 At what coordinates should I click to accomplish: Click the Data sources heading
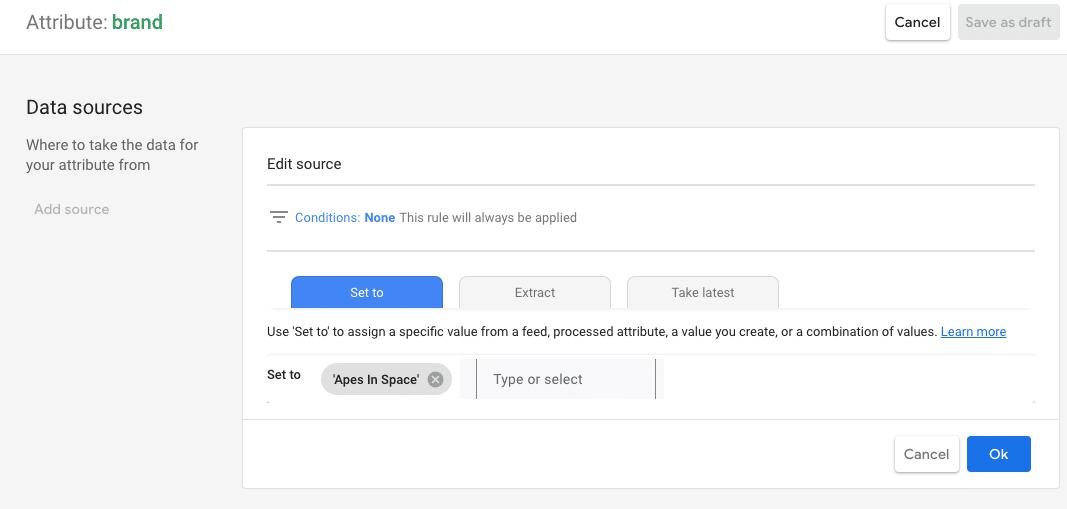point(84,108)
